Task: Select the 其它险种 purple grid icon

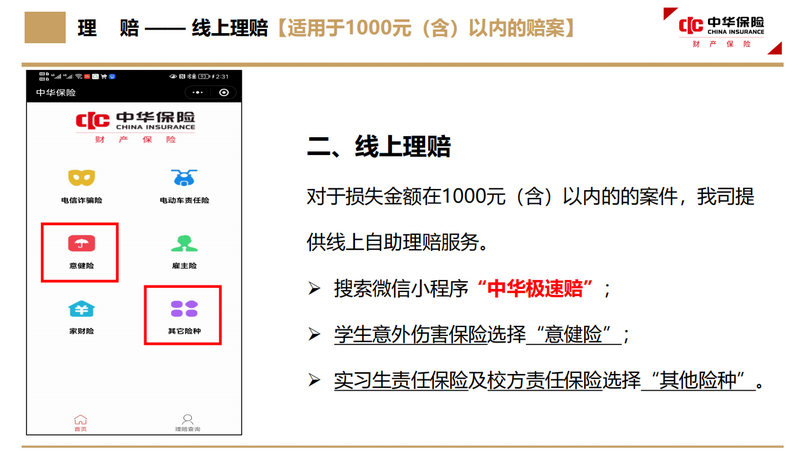Action: click(x=184, y=309)
